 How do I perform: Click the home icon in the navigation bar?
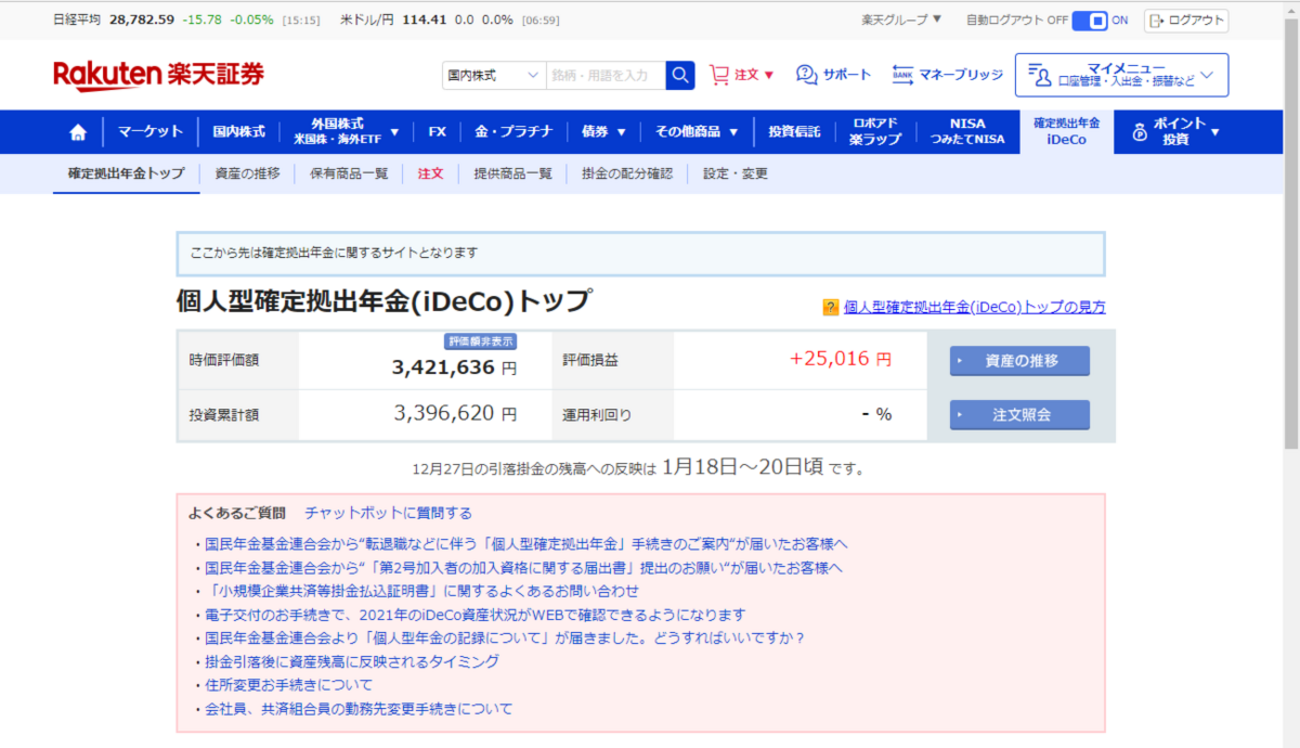tap(77, 131)
